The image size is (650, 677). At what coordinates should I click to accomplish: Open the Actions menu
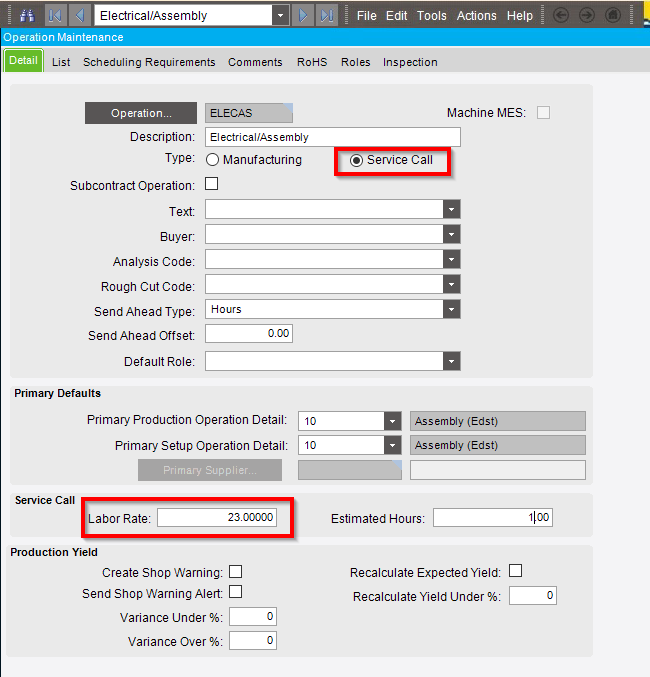476,16
